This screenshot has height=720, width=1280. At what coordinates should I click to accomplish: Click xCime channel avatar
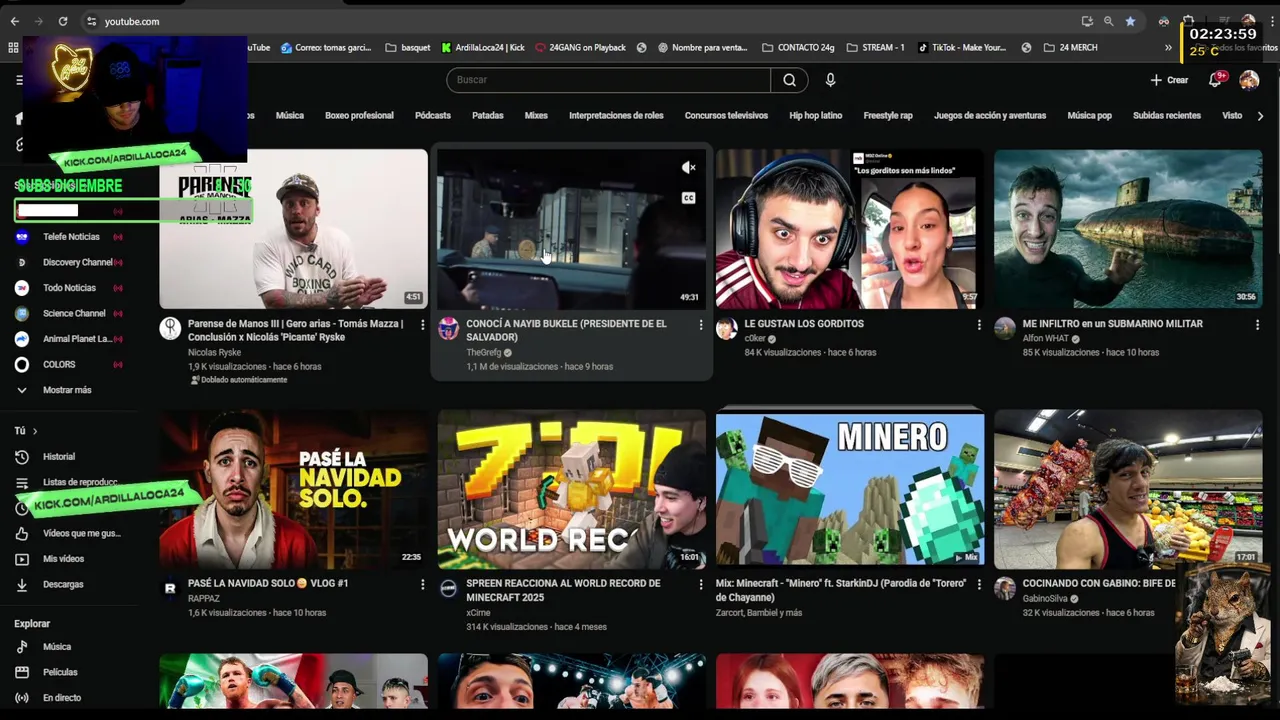(449, 588)
